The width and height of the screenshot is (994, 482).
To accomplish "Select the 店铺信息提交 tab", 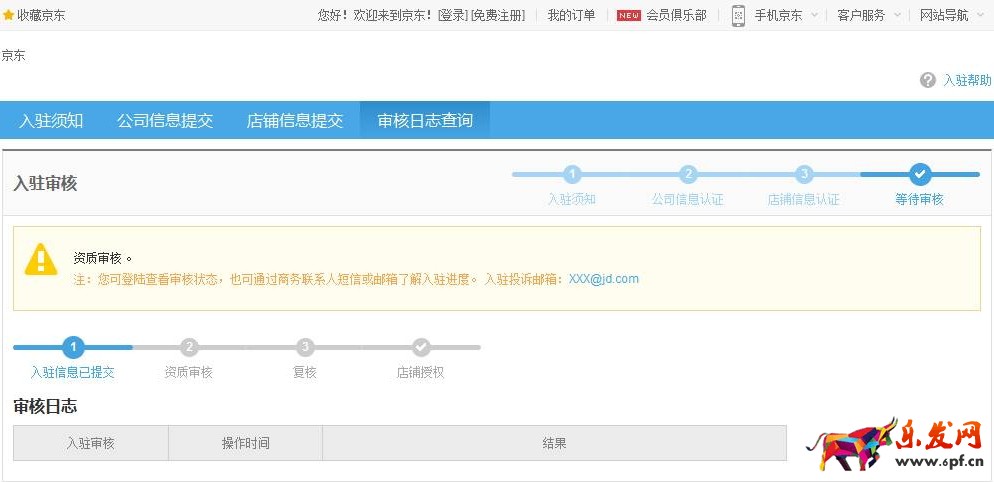I will click(x=295, y=121).
